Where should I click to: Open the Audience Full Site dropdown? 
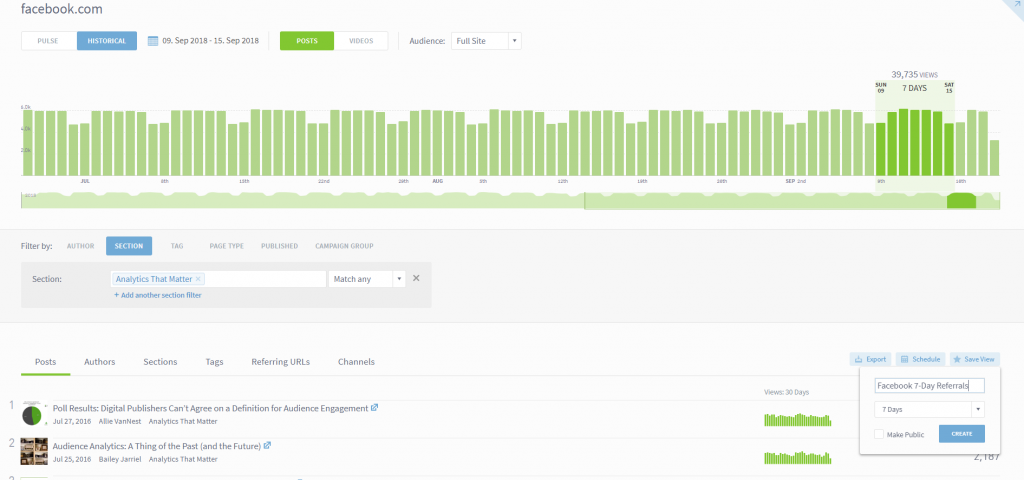pyautogui.click(x=487, y=40)
